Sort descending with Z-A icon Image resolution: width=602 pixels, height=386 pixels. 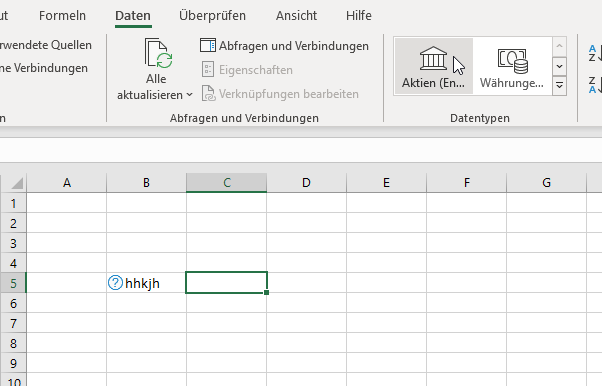pos(595,85)
